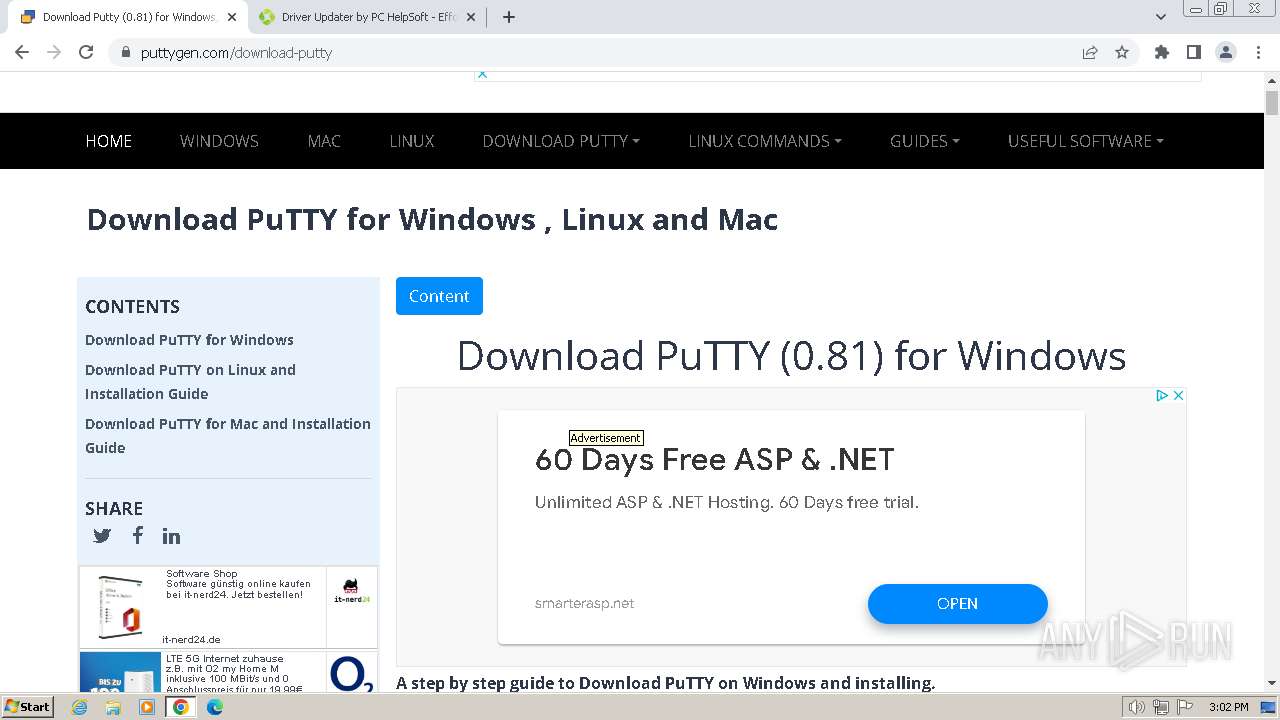The image size is (1280, 720).
Task: Share on Facebook icon
Action: 138,536
